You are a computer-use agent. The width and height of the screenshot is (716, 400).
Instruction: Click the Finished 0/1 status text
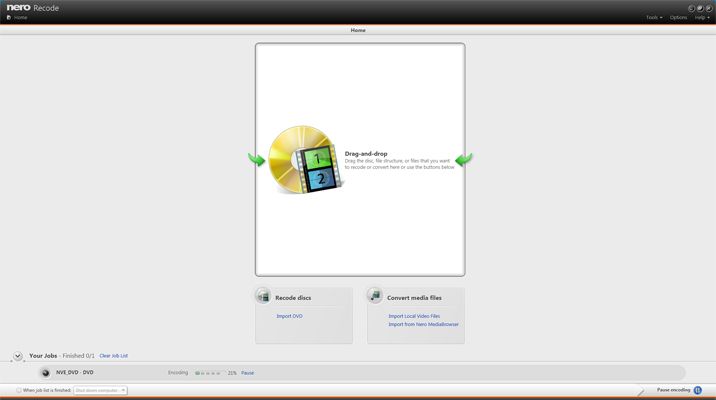(79, 356)
